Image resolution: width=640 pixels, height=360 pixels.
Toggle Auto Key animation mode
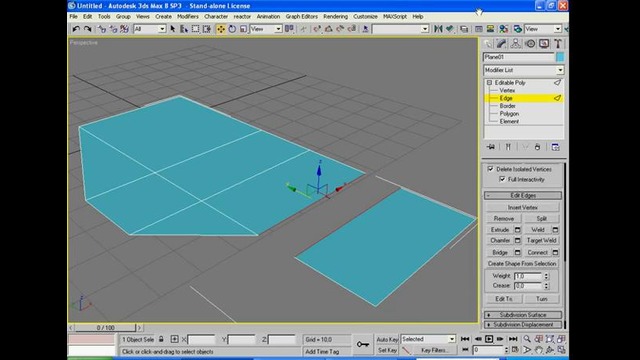387,340
